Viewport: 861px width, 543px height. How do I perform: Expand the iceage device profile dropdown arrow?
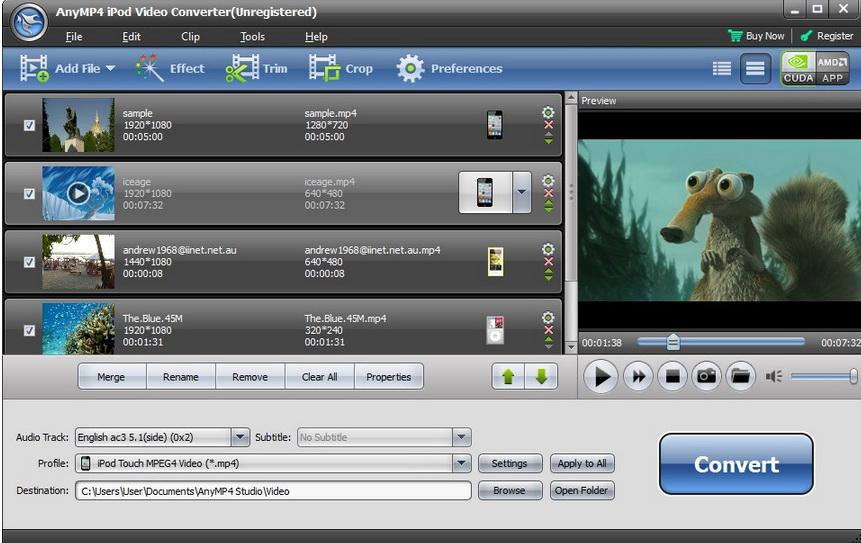521,192
